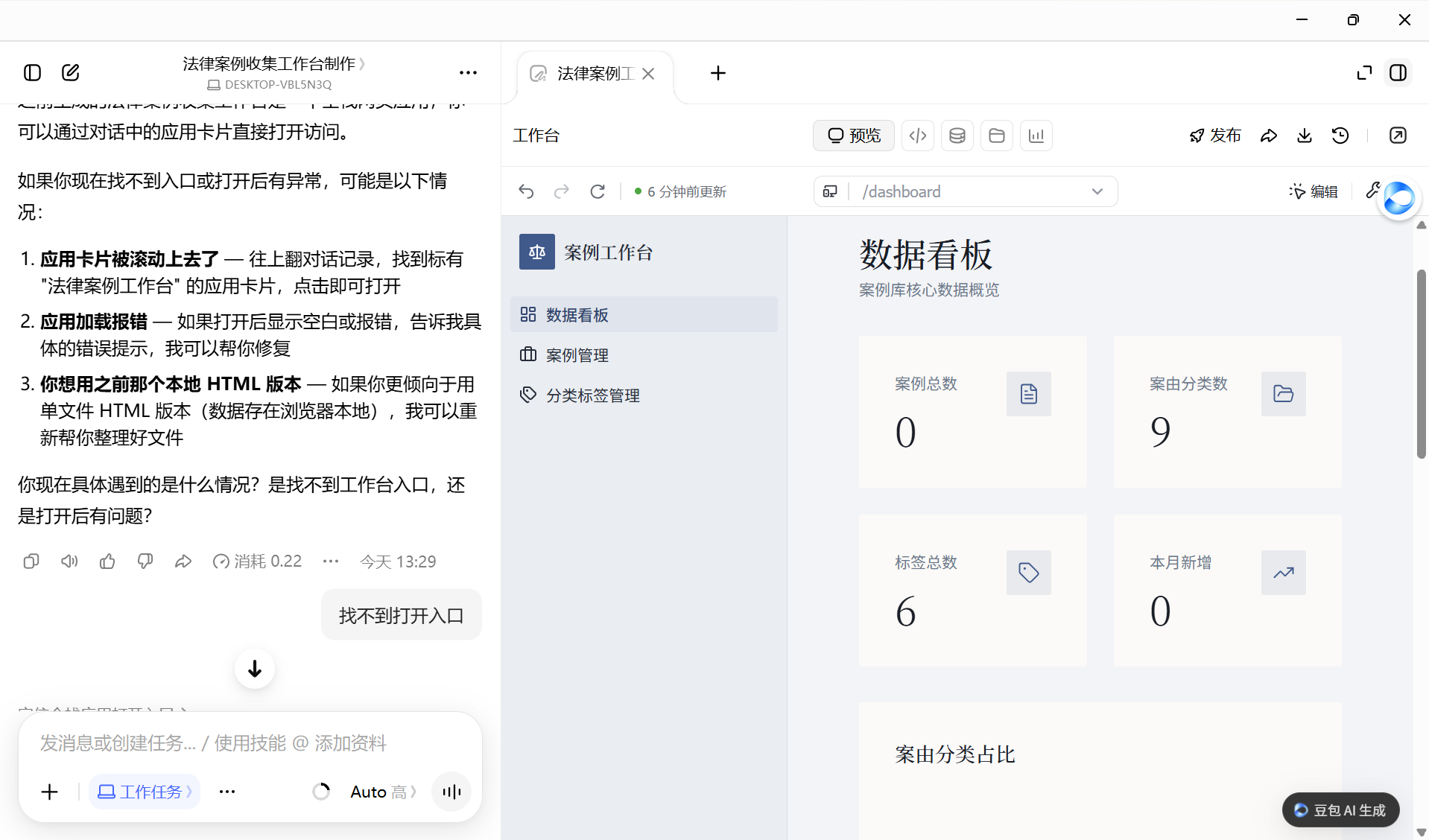Image resolution: width=1429 pixels, height=840 pixels.
Task: Expand the 工作任务 mode selector
Action: tap(145, 792)
